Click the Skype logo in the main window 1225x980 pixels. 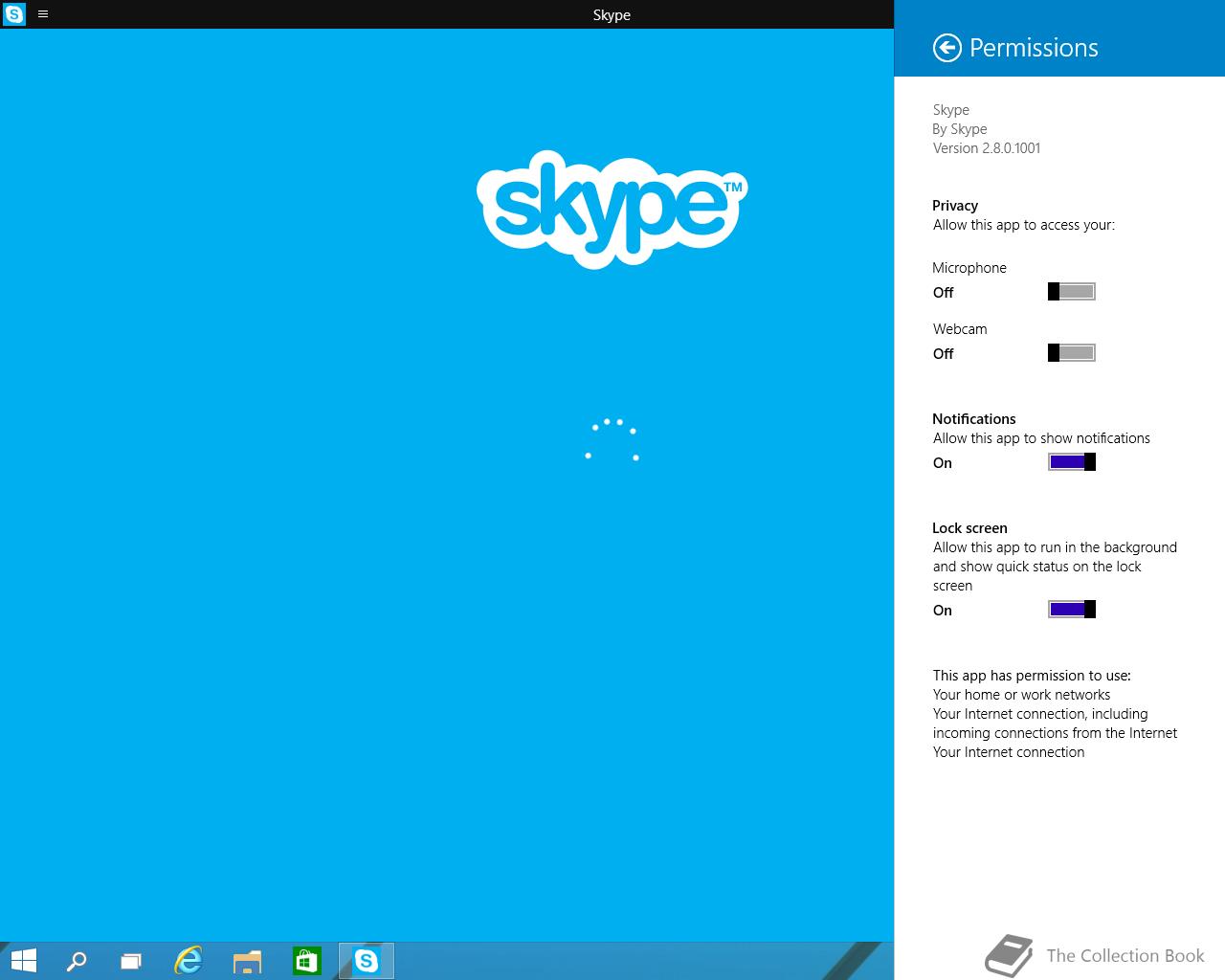pyautogui.click(x=612, y=209)
